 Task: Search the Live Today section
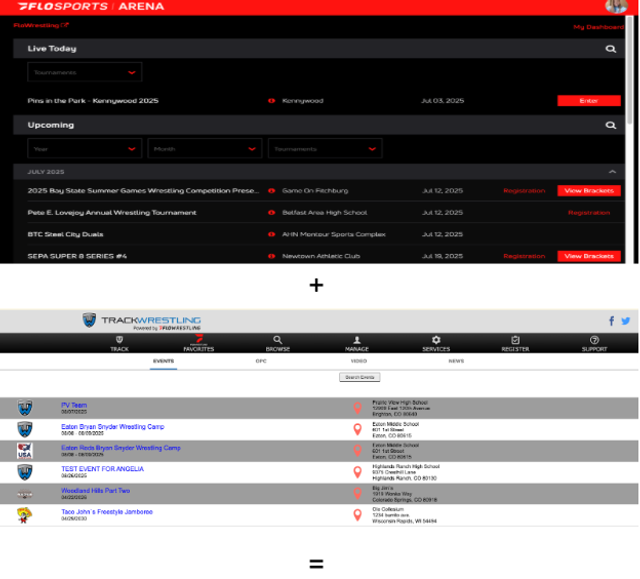(x=611, y=49)
